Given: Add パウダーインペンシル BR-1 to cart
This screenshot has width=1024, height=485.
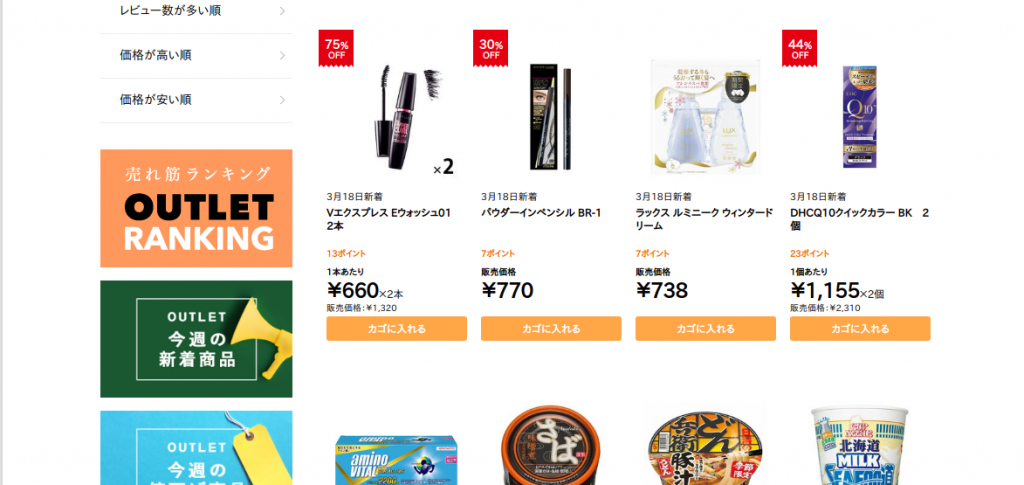Looking at the screenshot, I should [551, 328].
